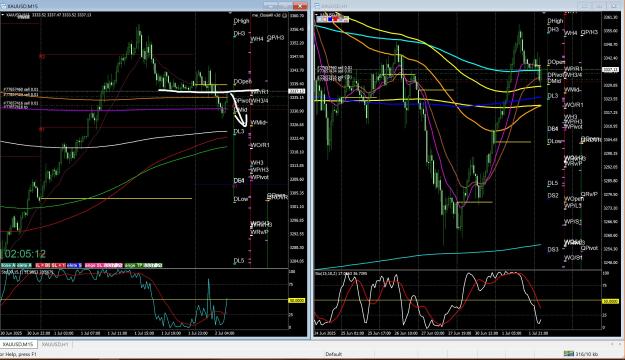This screenshot has width=625, height=360.
Task: Select the WPivot label on M15 chart
Action: tap(259, 177)
